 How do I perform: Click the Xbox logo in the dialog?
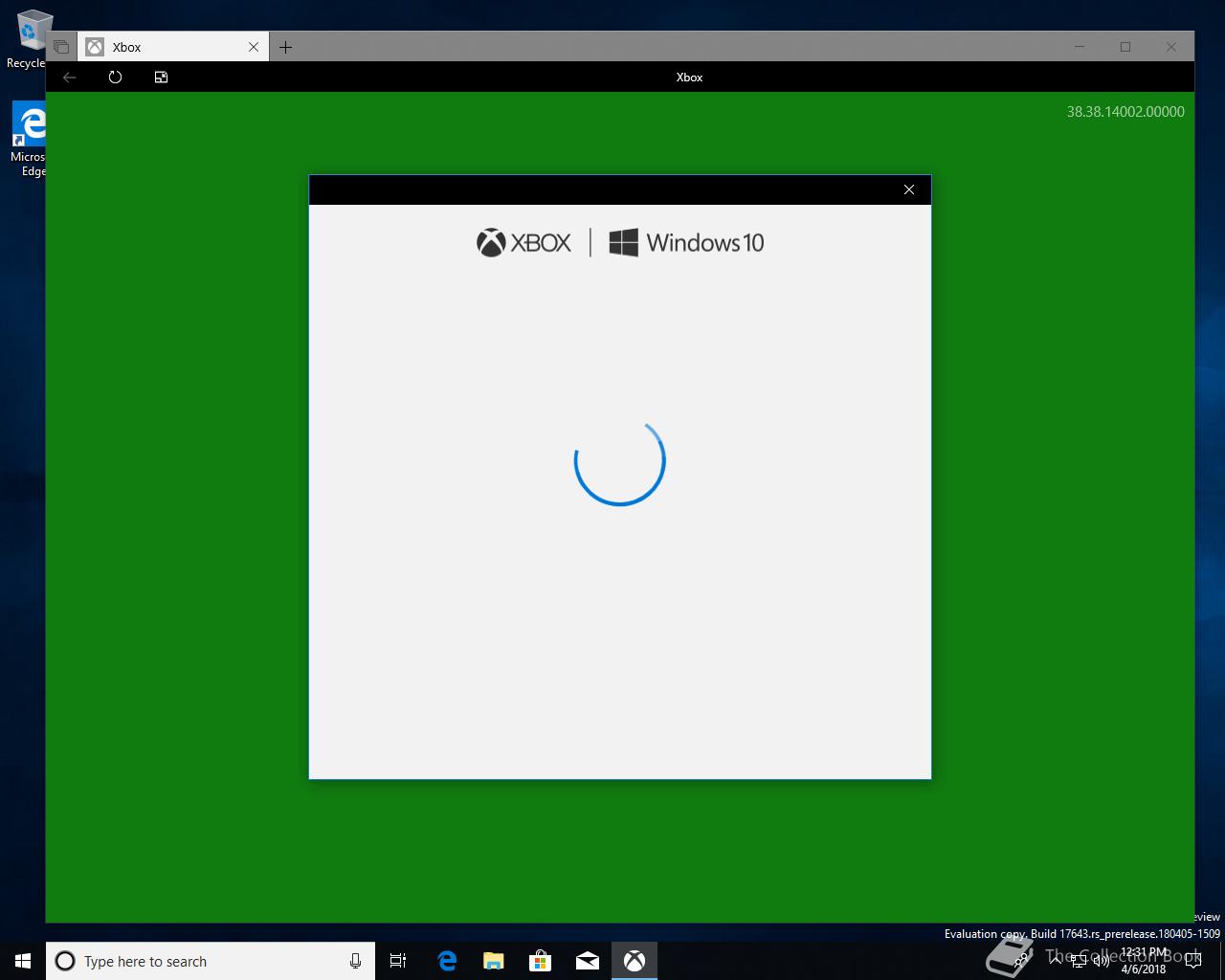pyautogui.click(x=523, y=243)
